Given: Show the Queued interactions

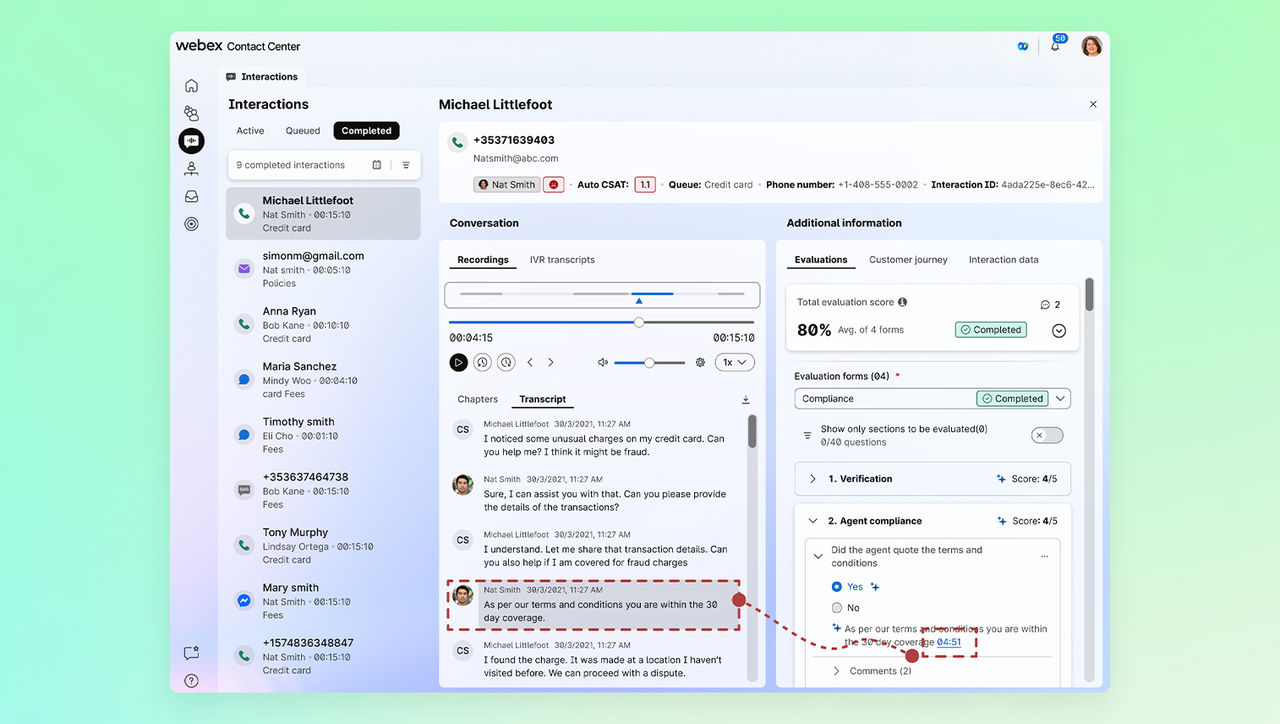Looking at the screenshot, I should click(303, 131).
